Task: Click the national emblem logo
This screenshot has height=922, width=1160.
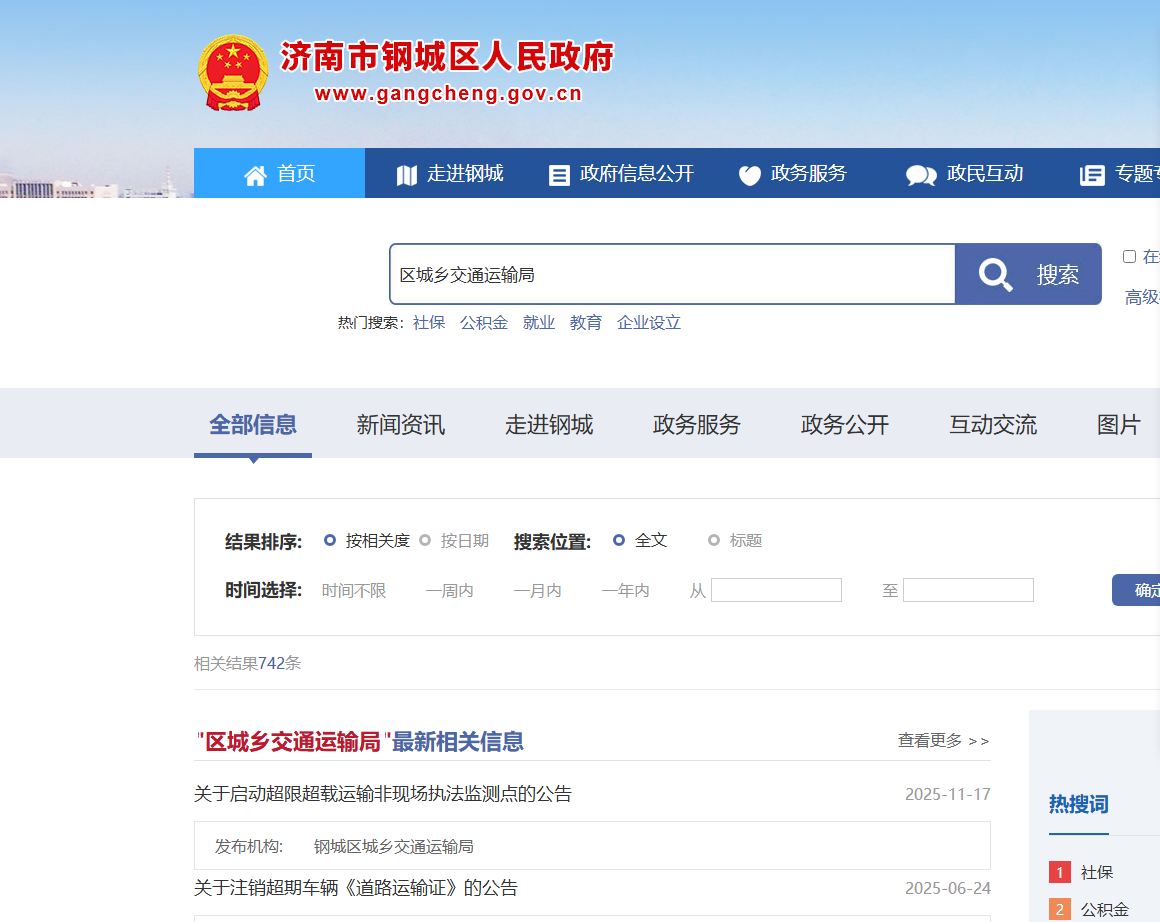Action: click(232, 73)
